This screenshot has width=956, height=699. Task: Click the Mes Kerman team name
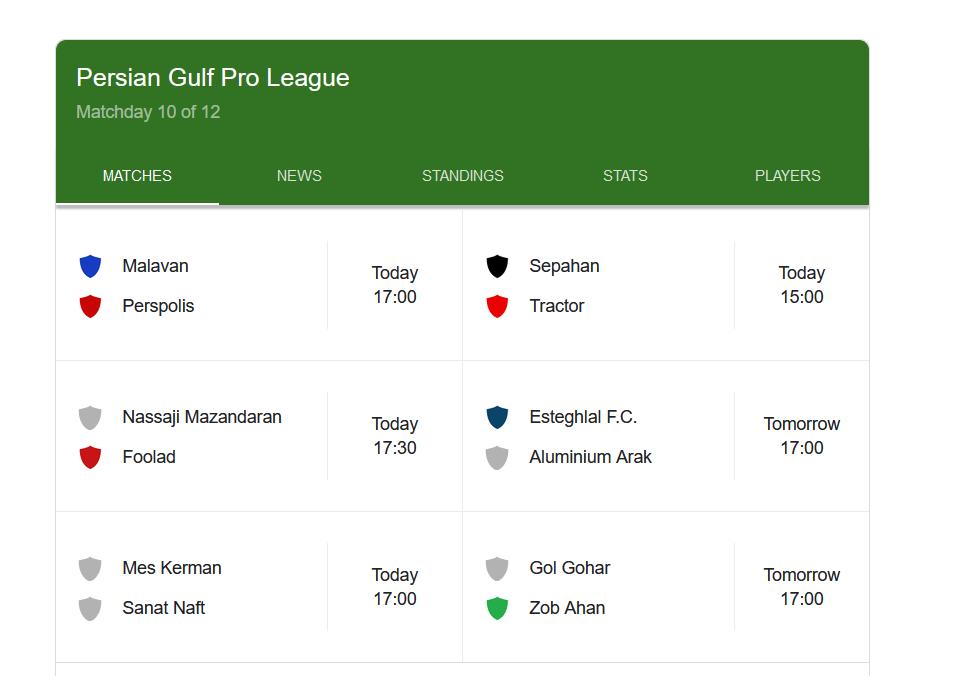click(172, 568)
